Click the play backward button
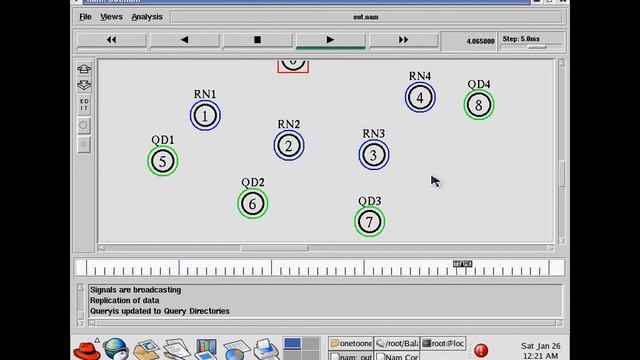Viewport: 640px width, 360px height. (184, 40)
